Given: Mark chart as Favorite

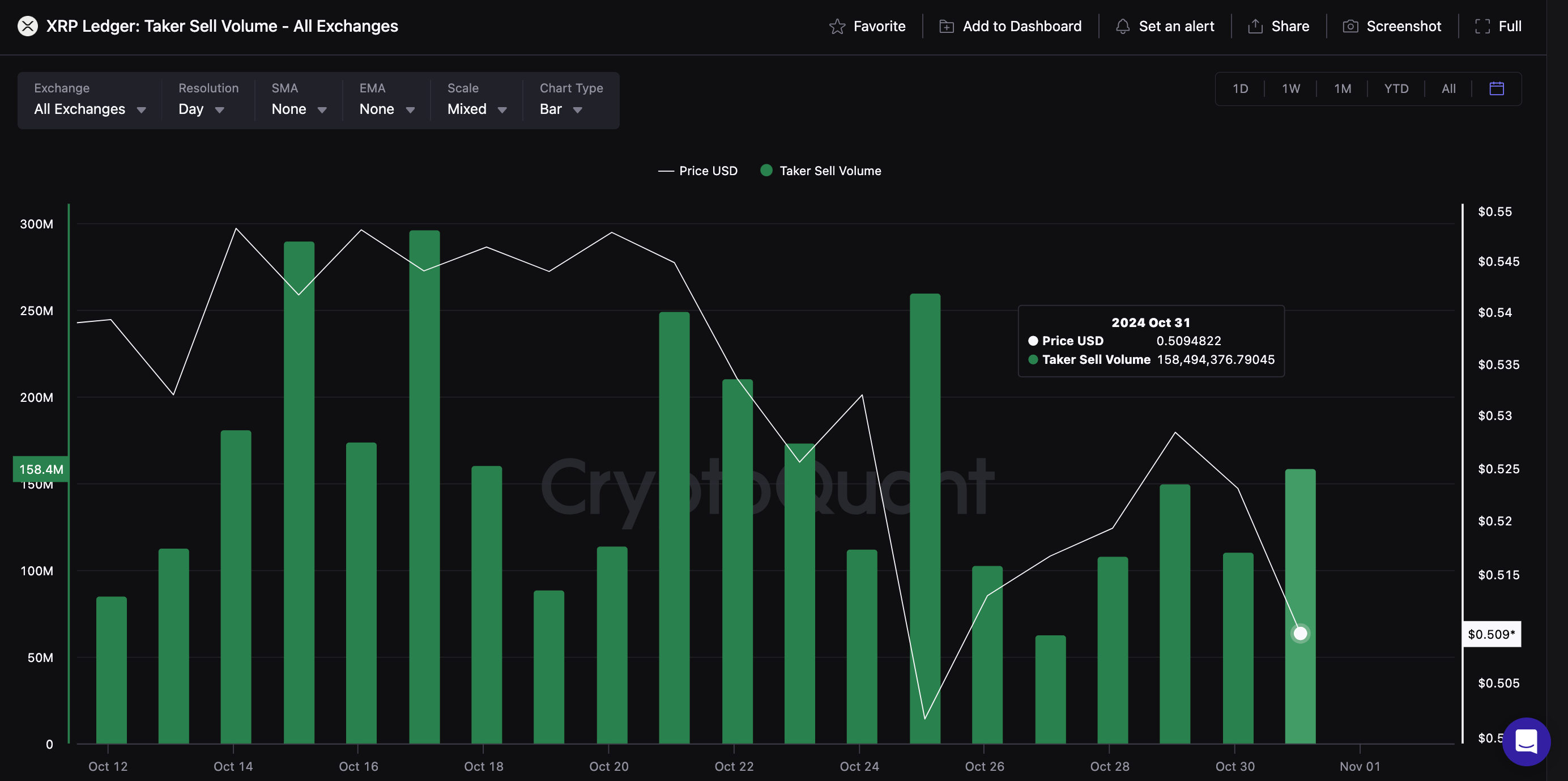Looking at the screenshot, I should click(867, 26).
